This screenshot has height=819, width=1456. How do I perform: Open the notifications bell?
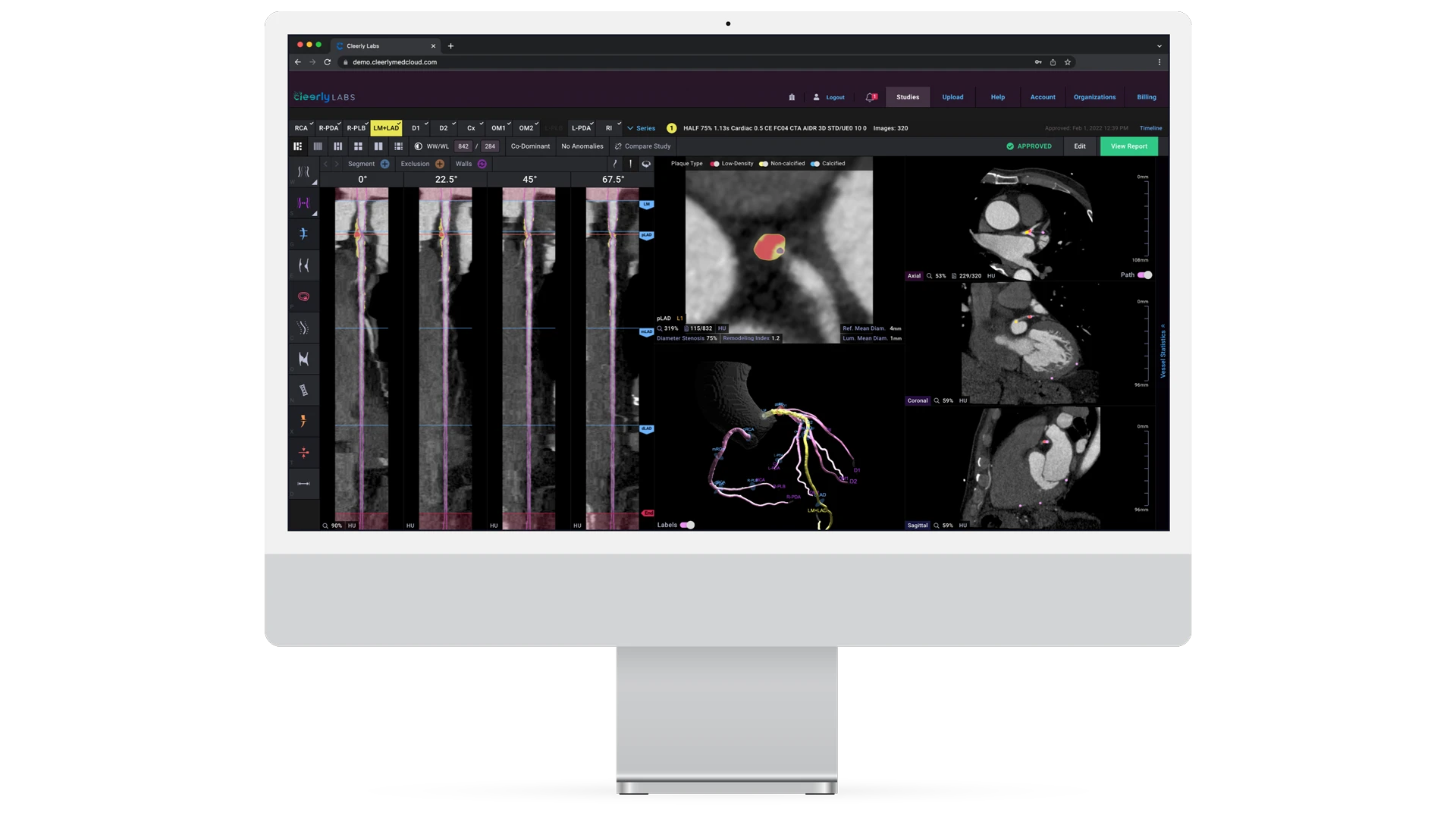871,97
